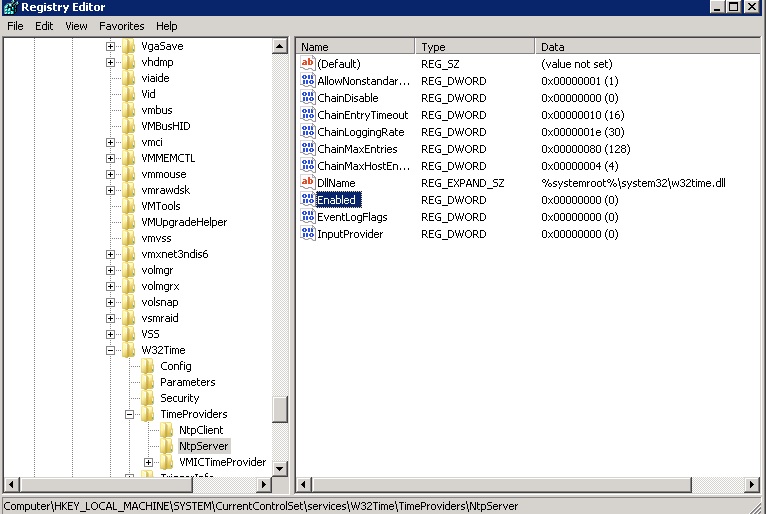Click the NtpClient folder icon
Screen dimensions: 766x514
[166, 430]
